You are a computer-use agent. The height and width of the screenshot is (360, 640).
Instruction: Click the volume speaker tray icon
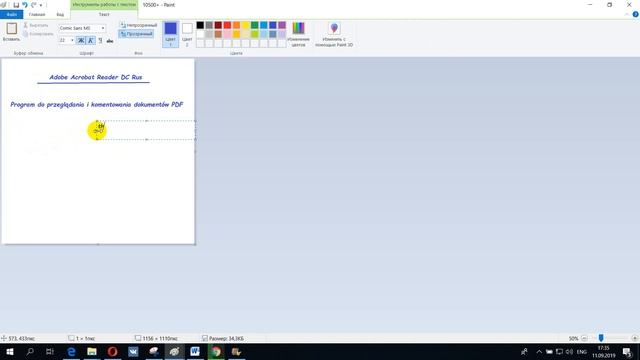click(x=569, y=351)
